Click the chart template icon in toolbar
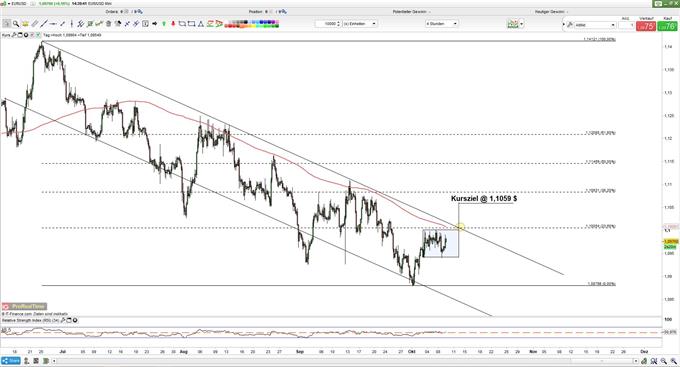The image size is (680, 367). point(513,24)
